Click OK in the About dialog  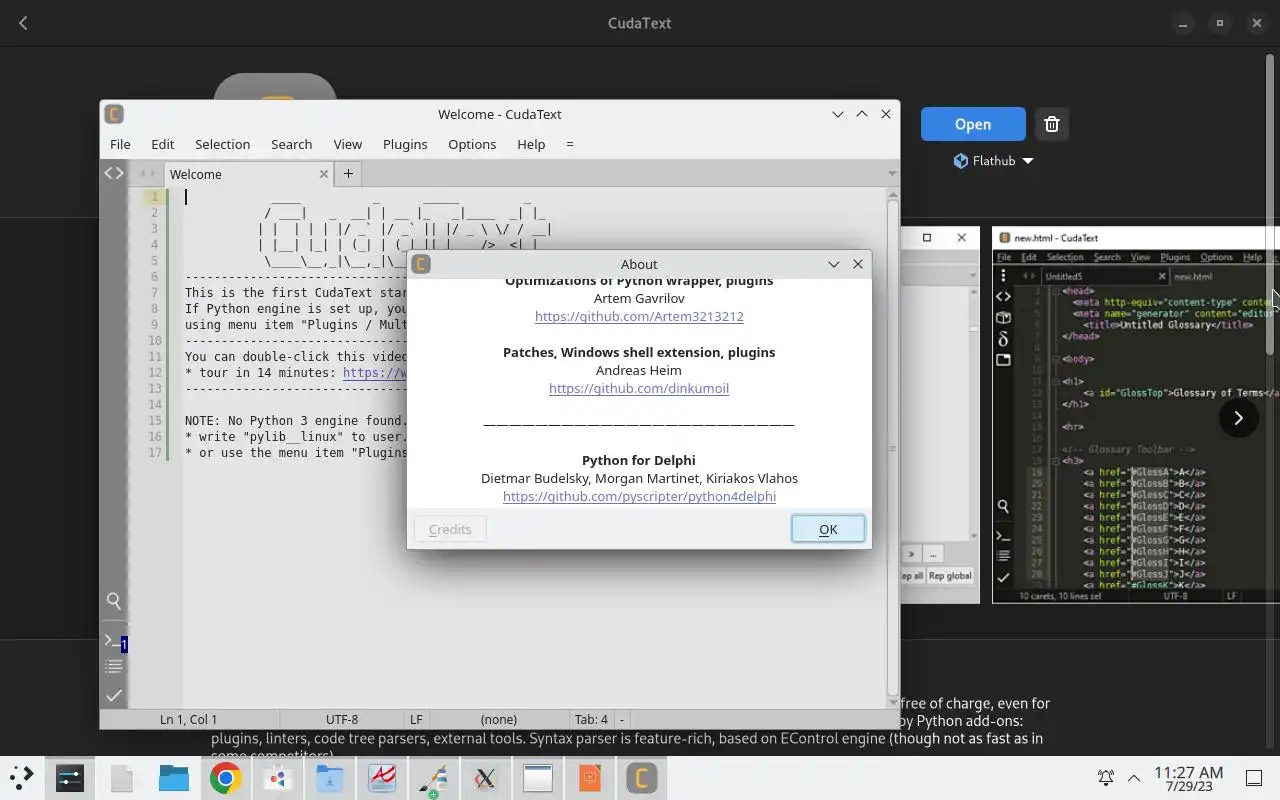coord(828,529)
